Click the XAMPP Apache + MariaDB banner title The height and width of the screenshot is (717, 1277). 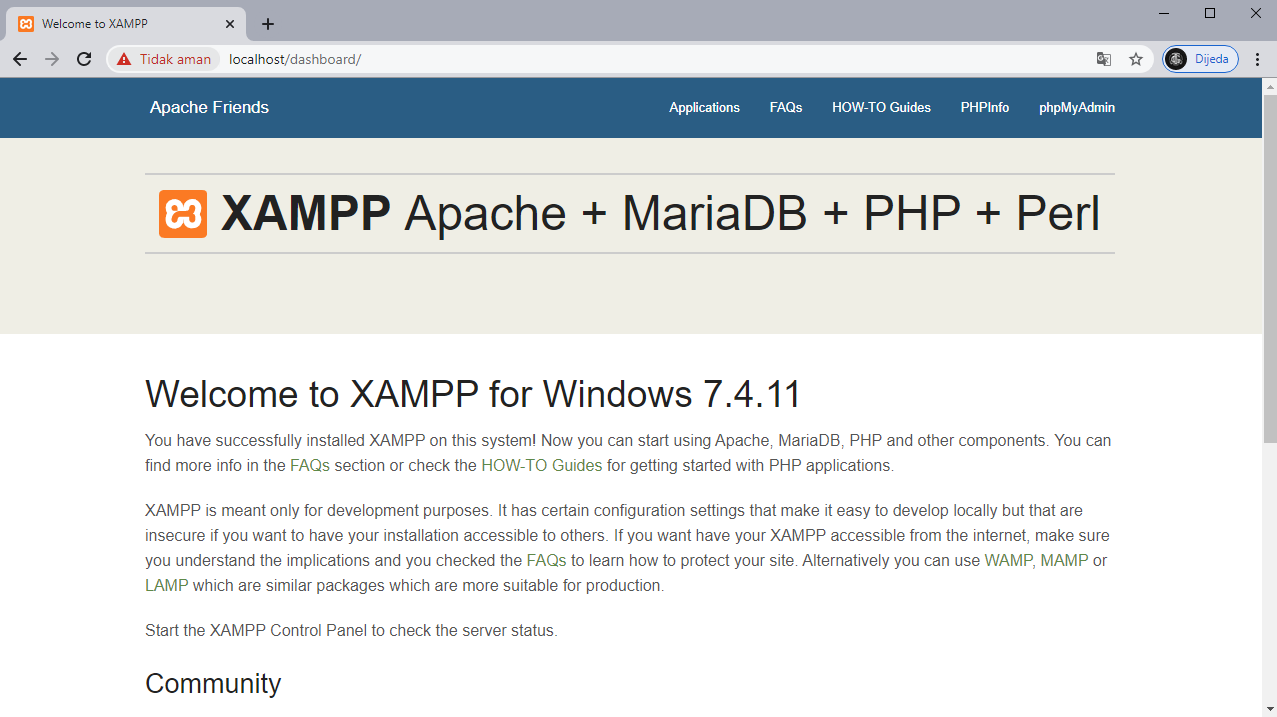coord(660,214)
